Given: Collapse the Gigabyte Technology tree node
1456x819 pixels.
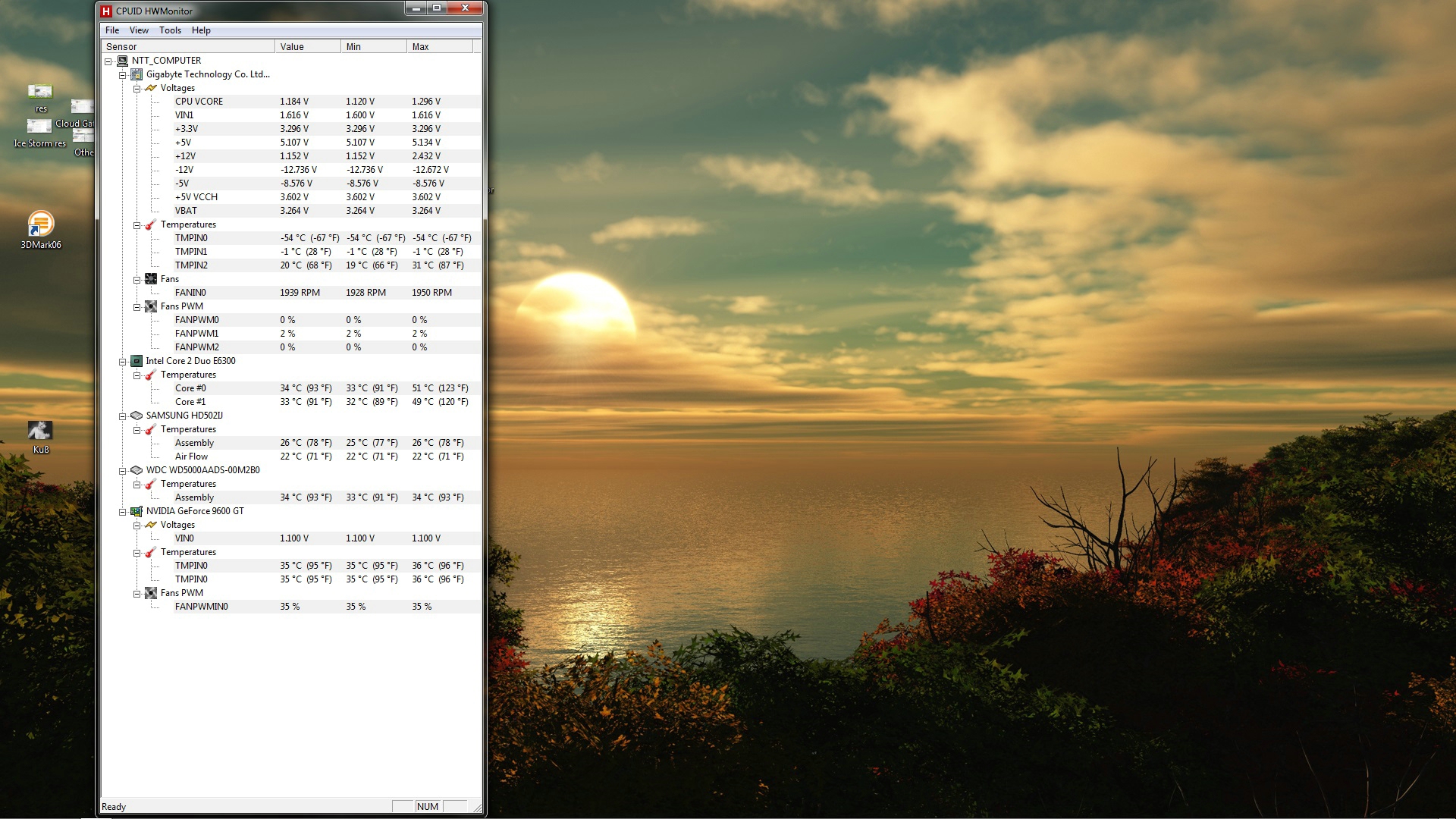Looking at the screenshot, I should click(x=122, y=75).
